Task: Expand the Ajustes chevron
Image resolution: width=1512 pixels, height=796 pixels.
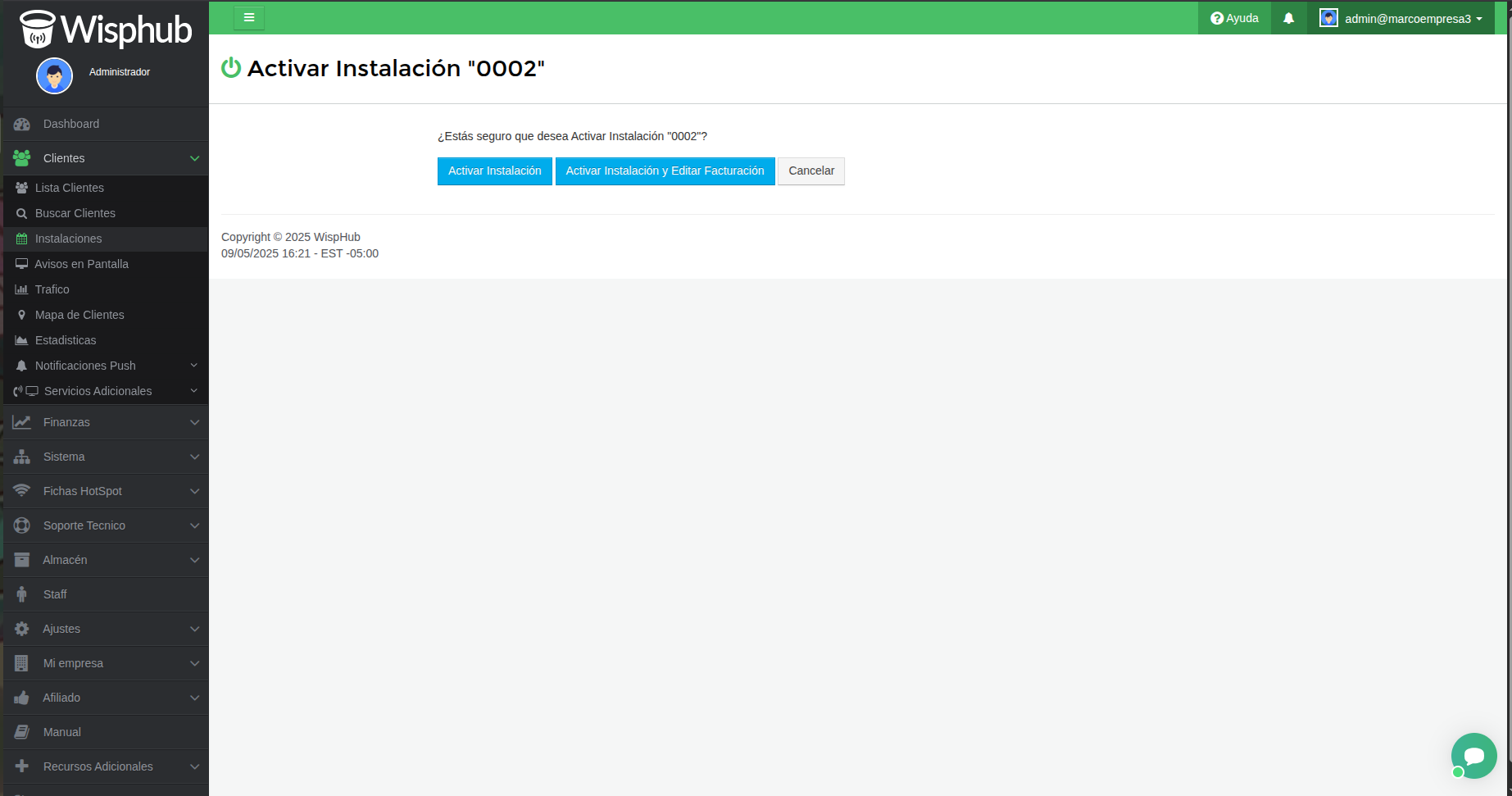Action: pos(194,629)
